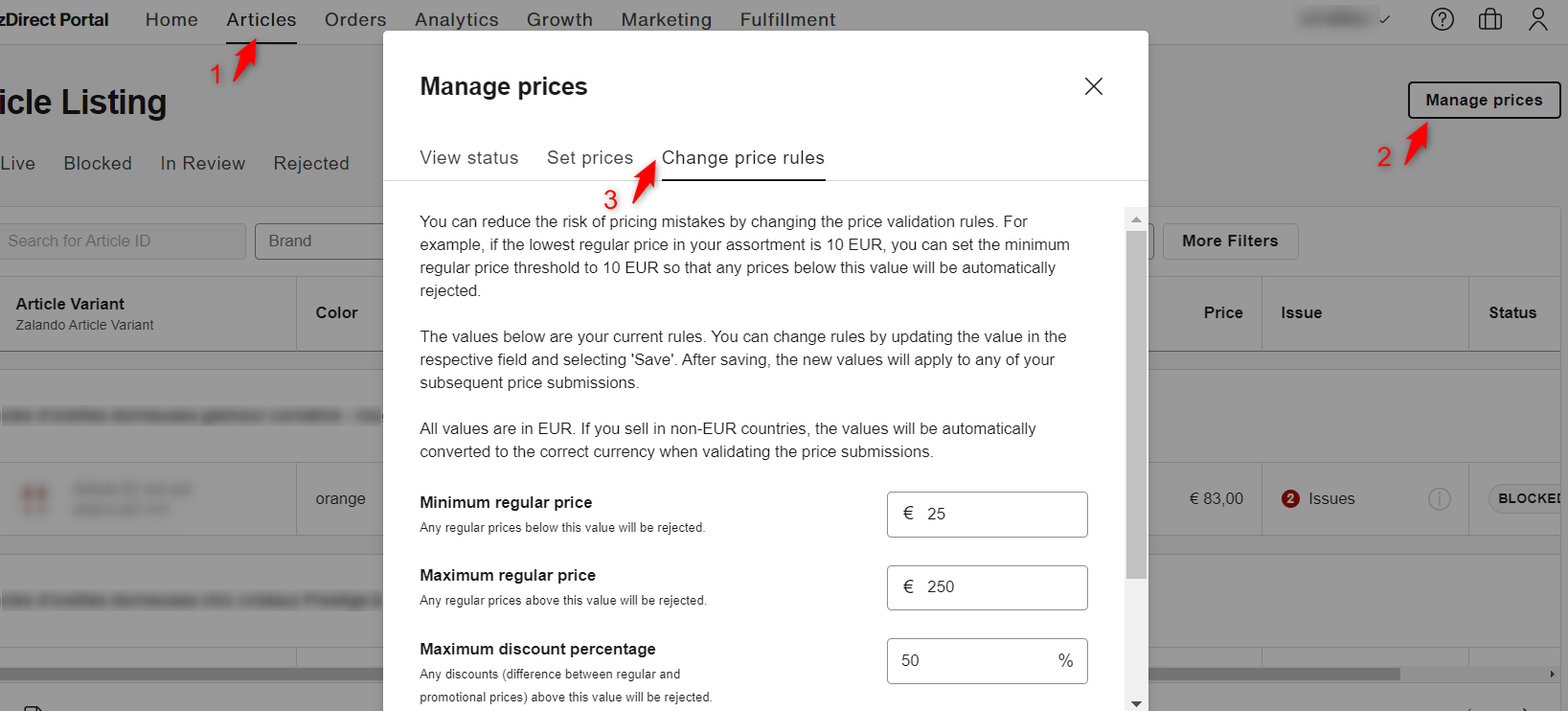Open More Filters
The width and height of the screenshot is (1568, 711).
[x=1230, y=241]
